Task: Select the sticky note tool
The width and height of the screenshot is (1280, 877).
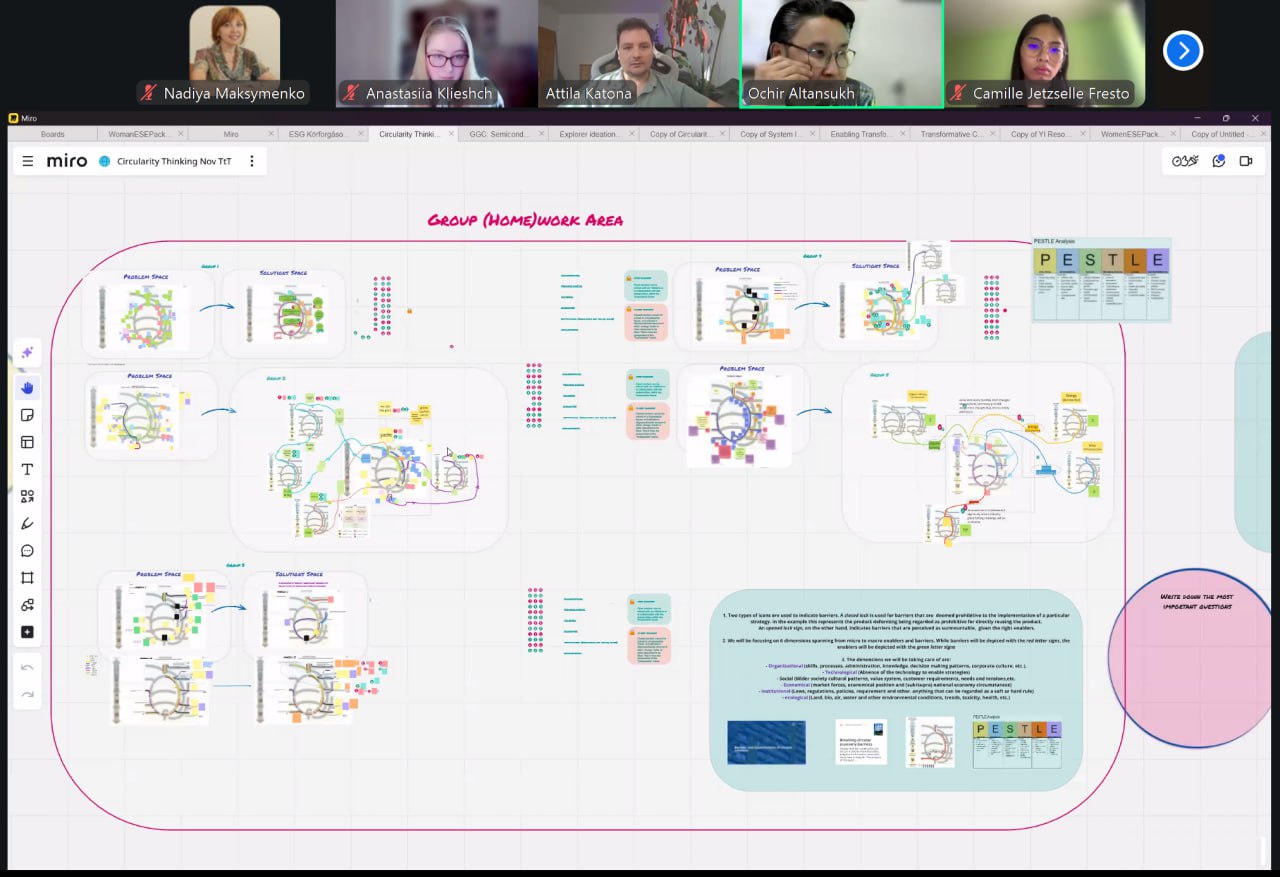Action: (27, 415)
